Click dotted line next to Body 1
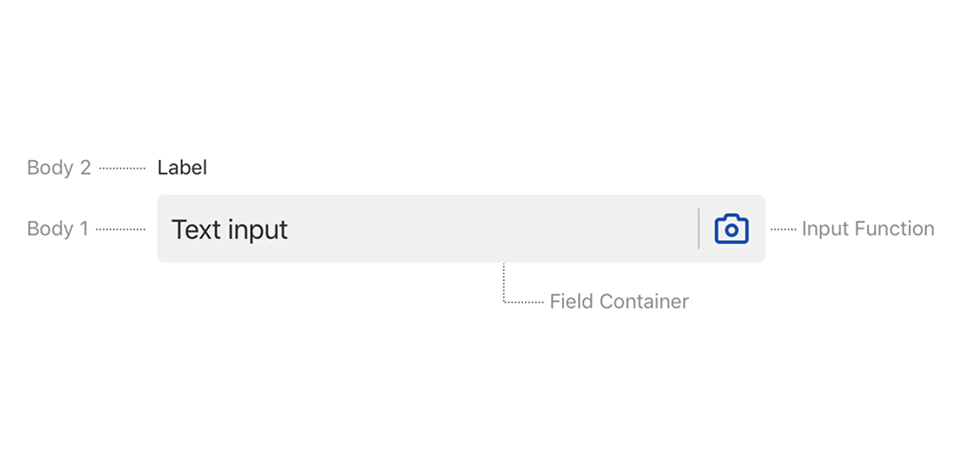 pos(121,230)
